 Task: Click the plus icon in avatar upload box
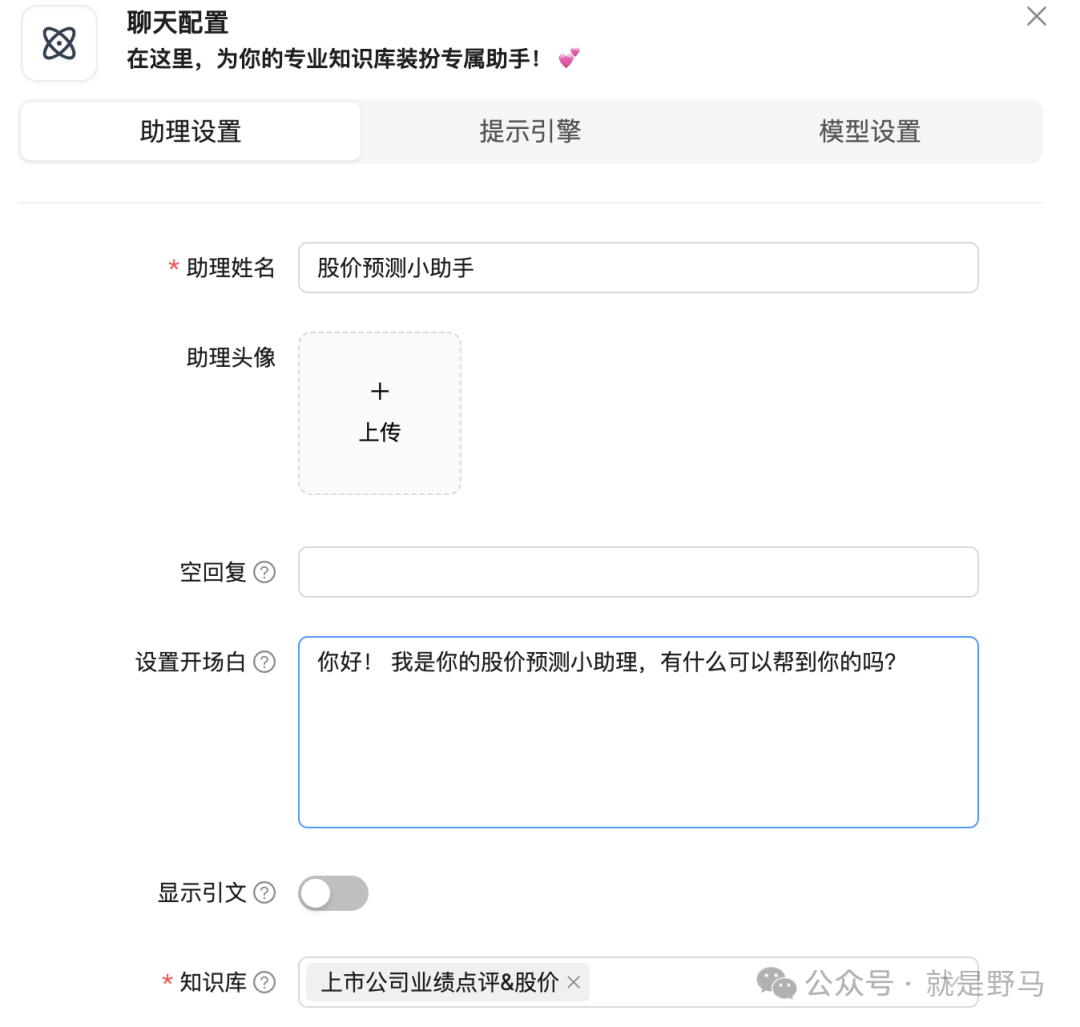pyautogui.click(x=380, y=391)
